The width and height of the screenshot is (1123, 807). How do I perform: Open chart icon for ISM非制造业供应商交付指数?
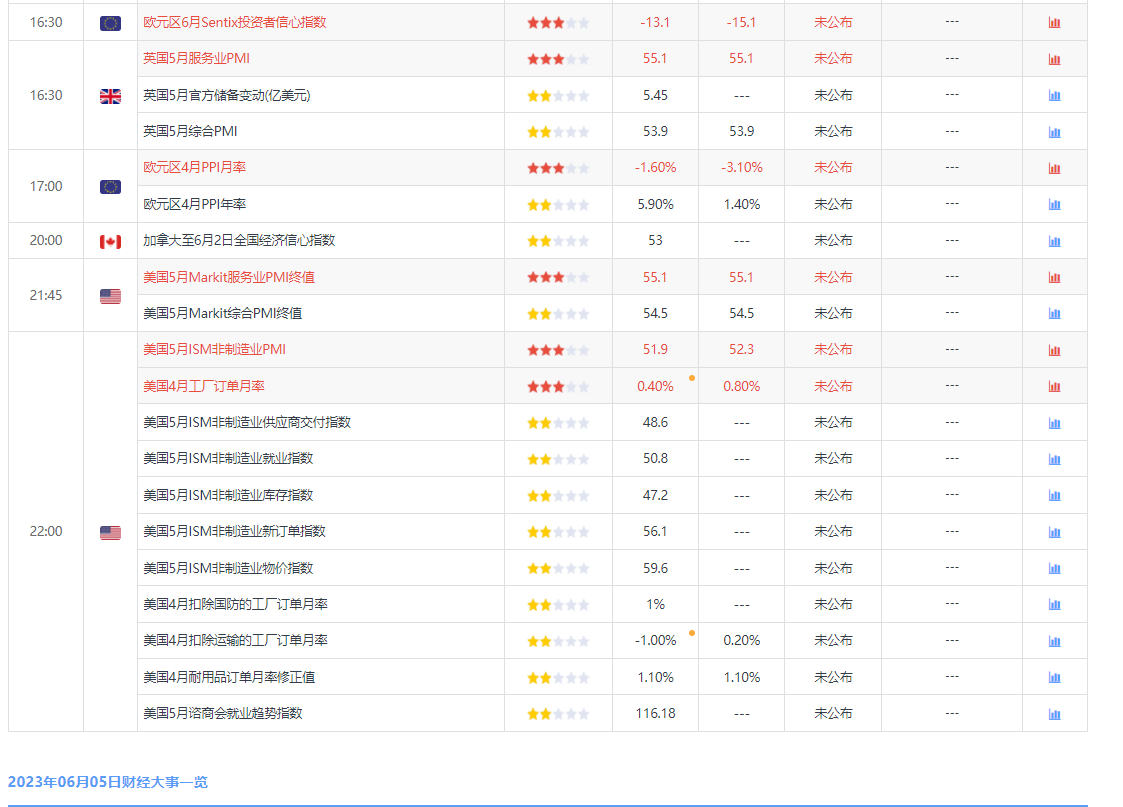(x=1054, y=422)
